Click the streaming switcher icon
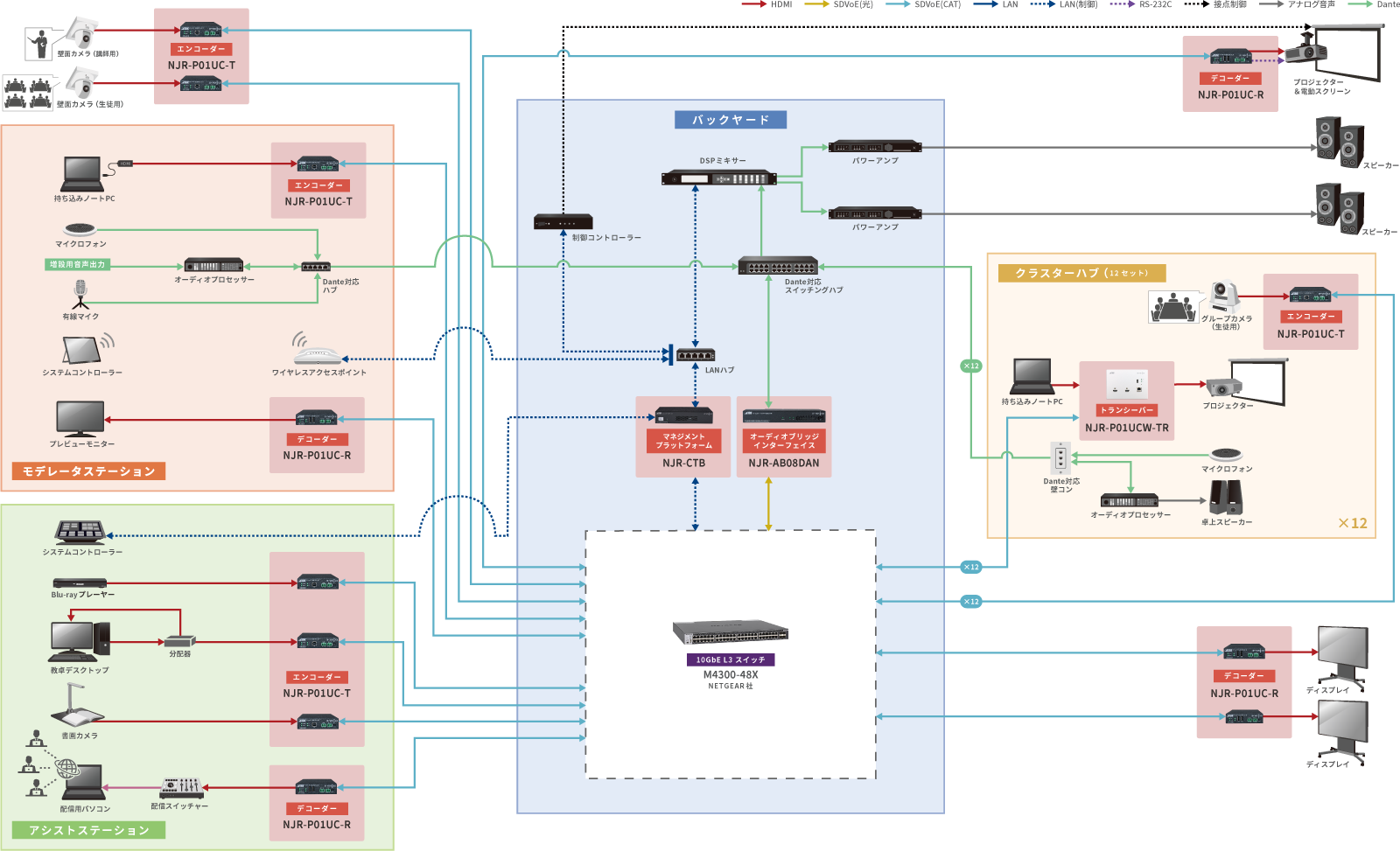This screenshot has height=851, width=1400. (182, 787)
